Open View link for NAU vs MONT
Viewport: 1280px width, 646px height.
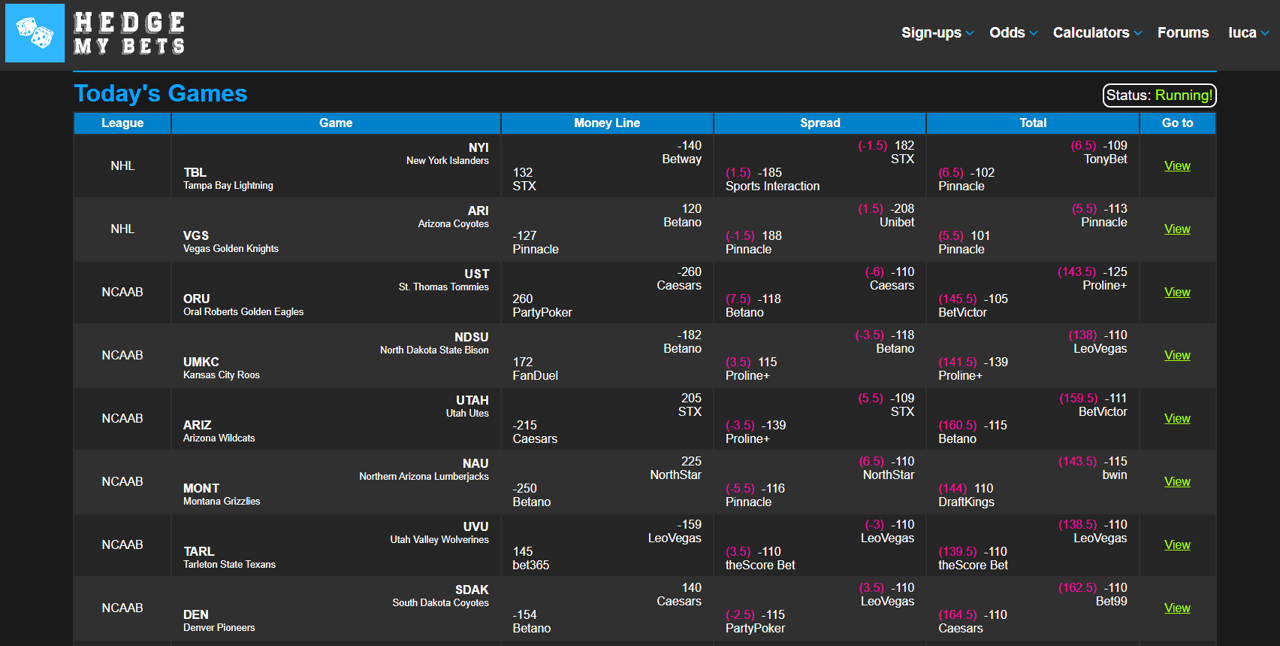pyautogui.click(x=1177, y=481)
